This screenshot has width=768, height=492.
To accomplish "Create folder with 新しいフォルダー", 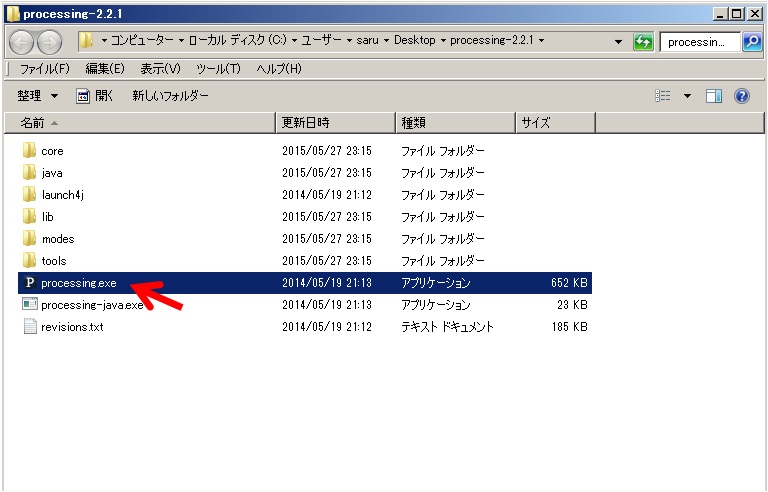I will (170, 96).
